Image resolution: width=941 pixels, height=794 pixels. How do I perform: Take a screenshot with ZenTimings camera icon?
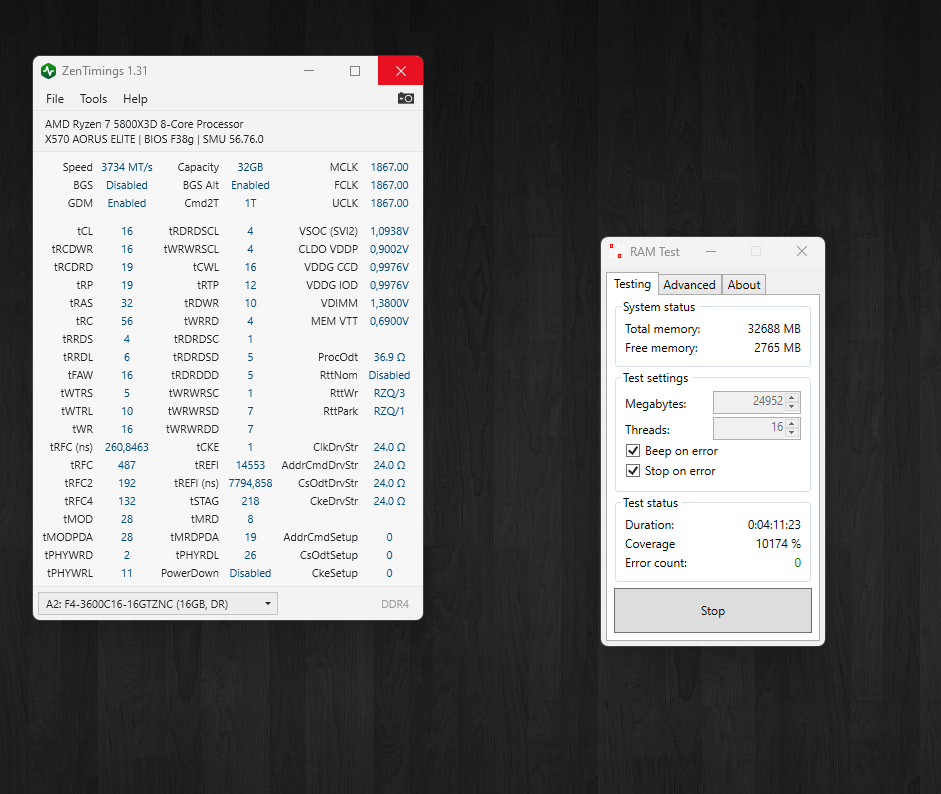click(406, 98)
